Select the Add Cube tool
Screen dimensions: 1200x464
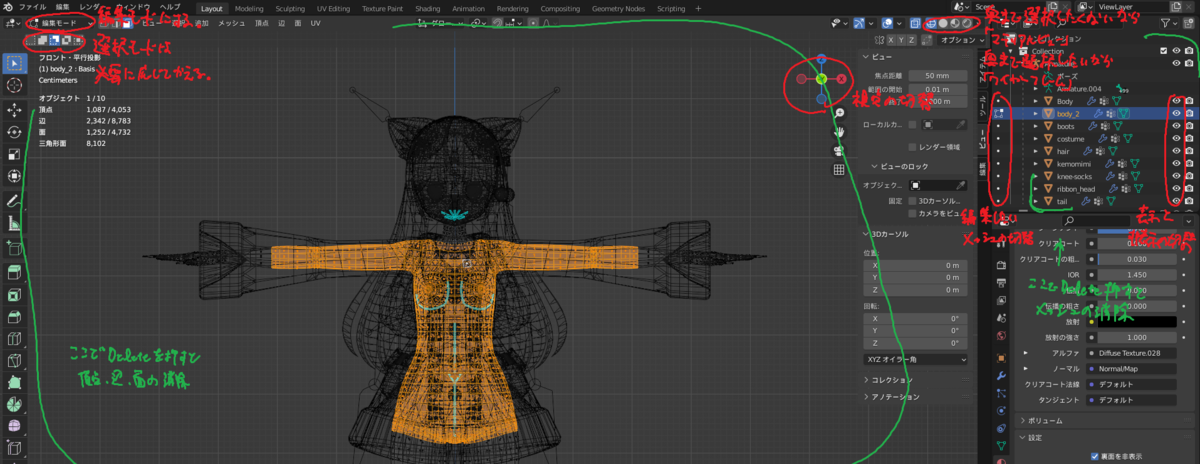point(14,247)
